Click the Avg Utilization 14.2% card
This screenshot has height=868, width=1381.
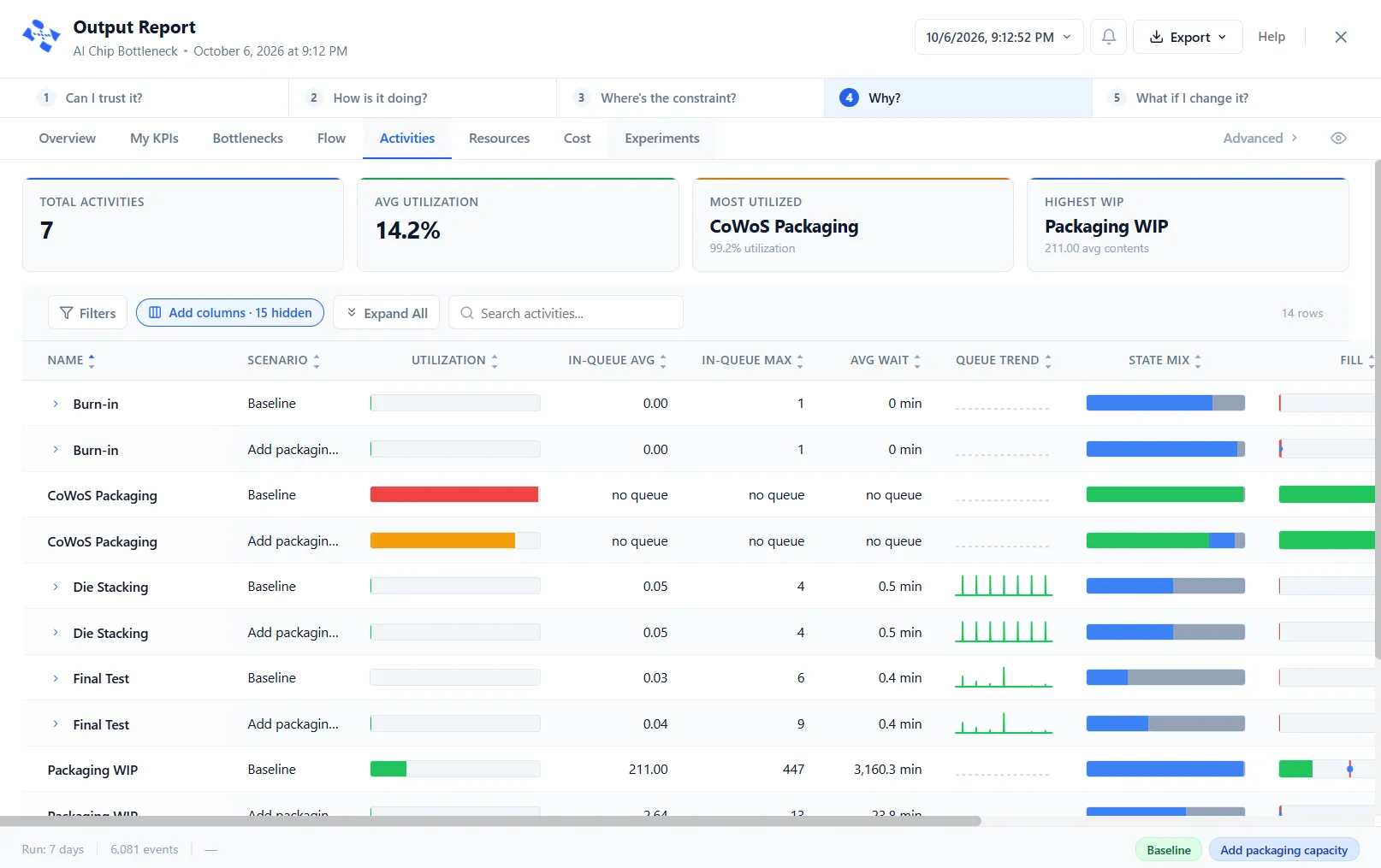point(518,225)
